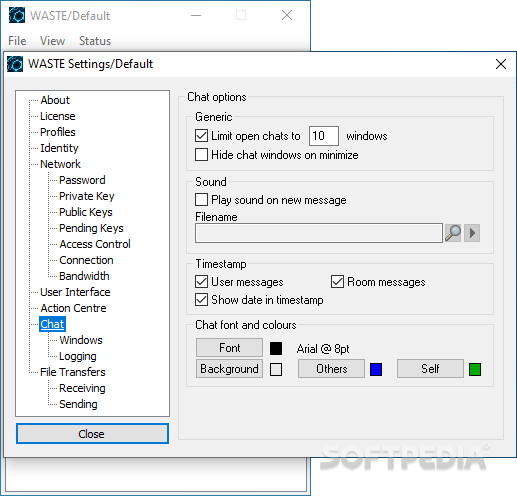This screenshot has width=517, height=496.
Task: Close the WASTE Settings dialog with X
Action: click(501, 64)
